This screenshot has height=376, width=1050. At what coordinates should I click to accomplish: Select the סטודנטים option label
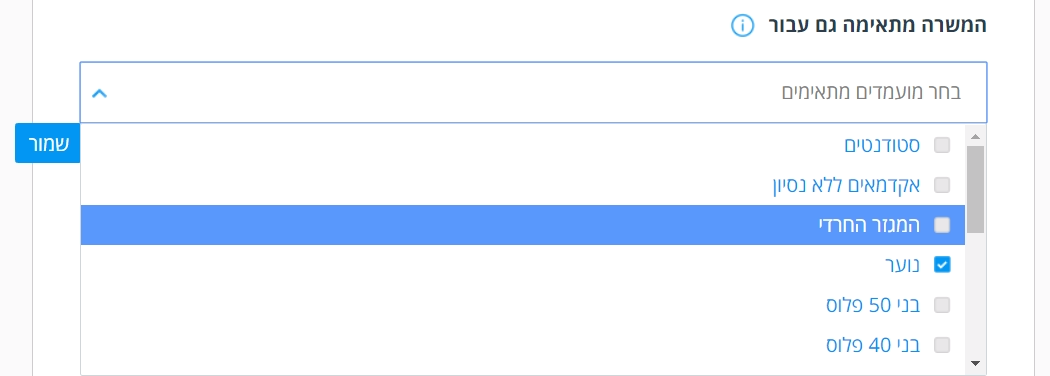click(881, 145)
